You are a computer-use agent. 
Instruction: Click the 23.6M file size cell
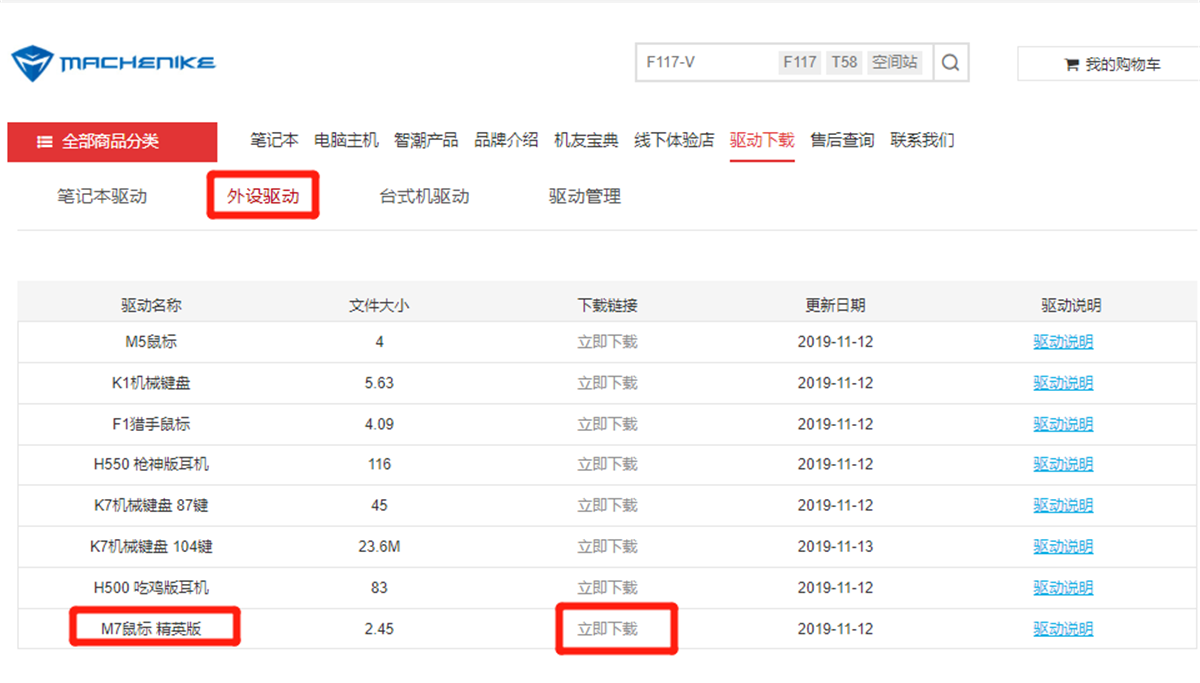click(379, 547)
